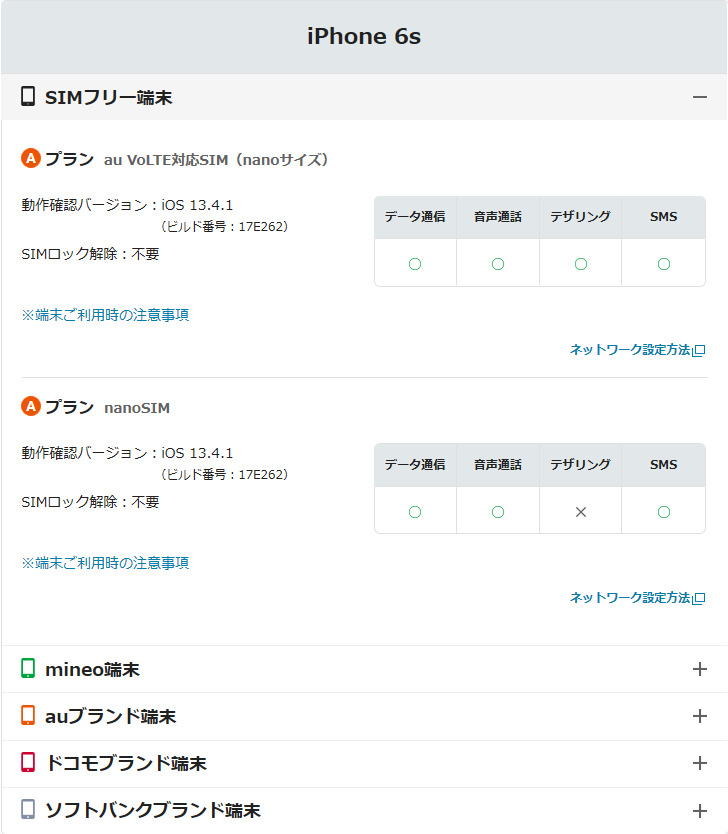The image size is (728, 834).
Task: Click the external link icon in first network settings link
Action: click(699, 350)
